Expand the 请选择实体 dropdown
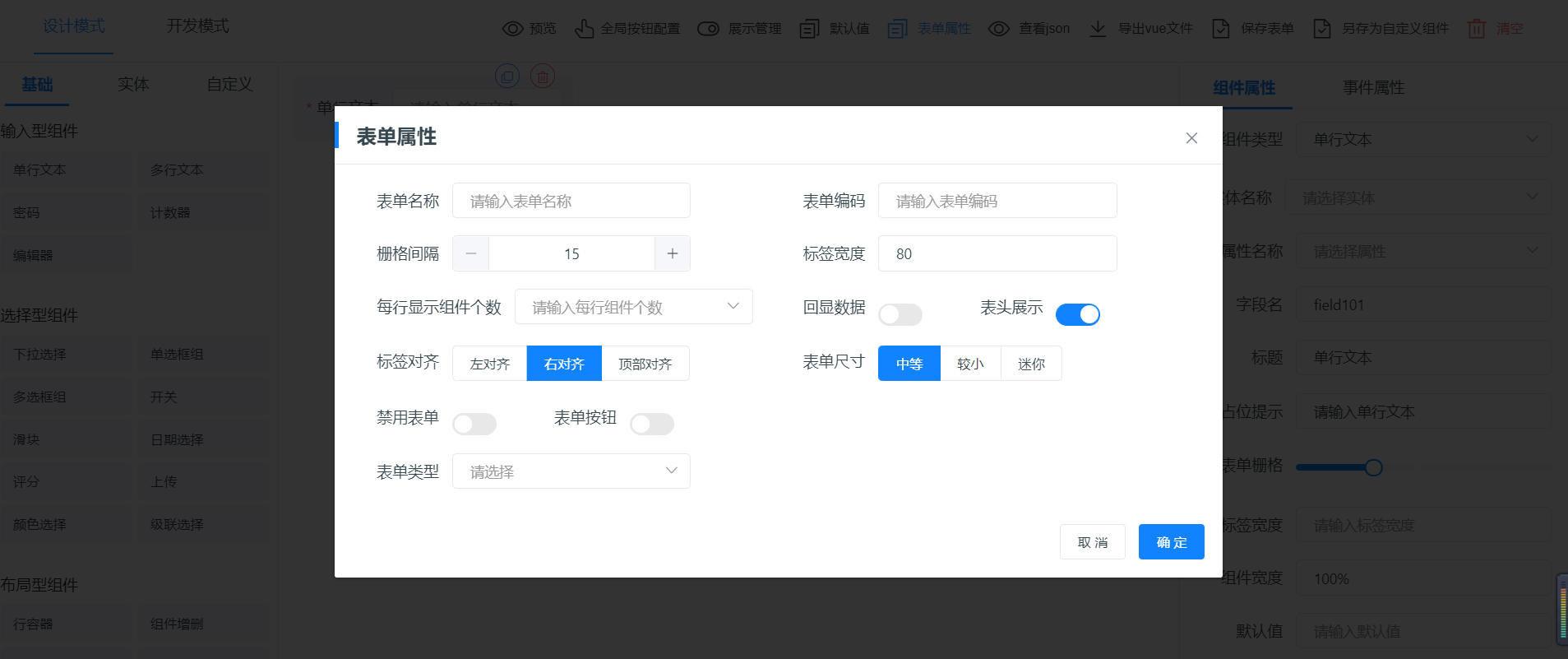The width and height of the screenshot is (1568, 659). [1418, 197]
